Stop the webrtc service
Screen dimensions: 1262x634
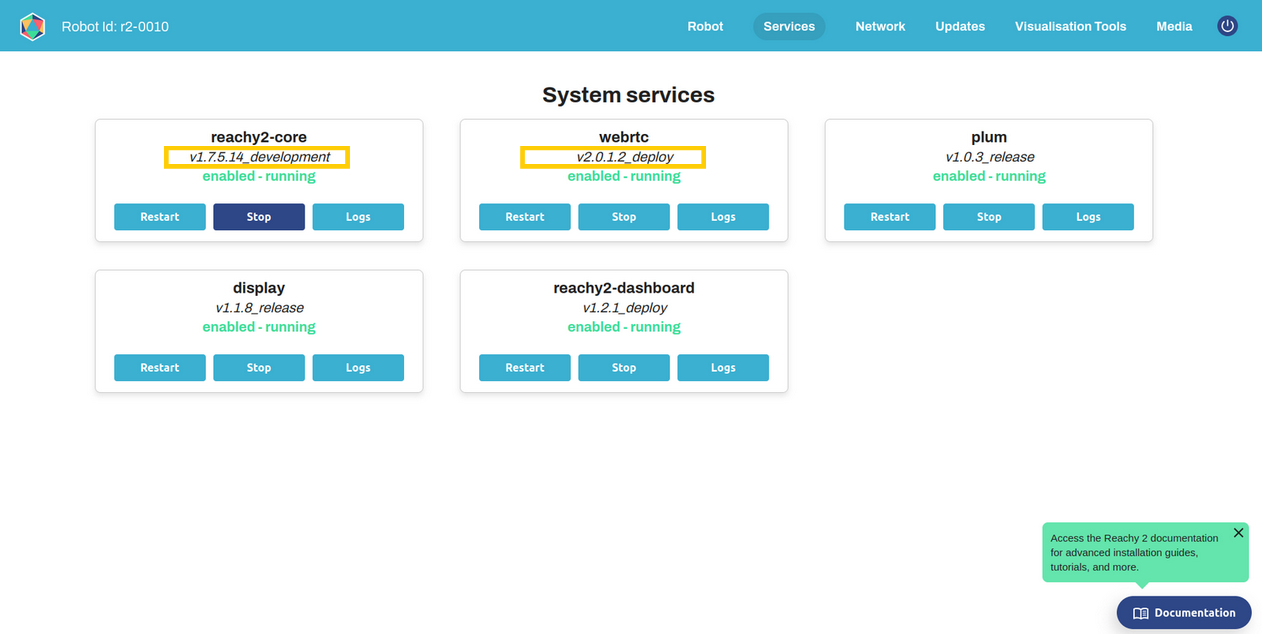(x=624, y=217)
